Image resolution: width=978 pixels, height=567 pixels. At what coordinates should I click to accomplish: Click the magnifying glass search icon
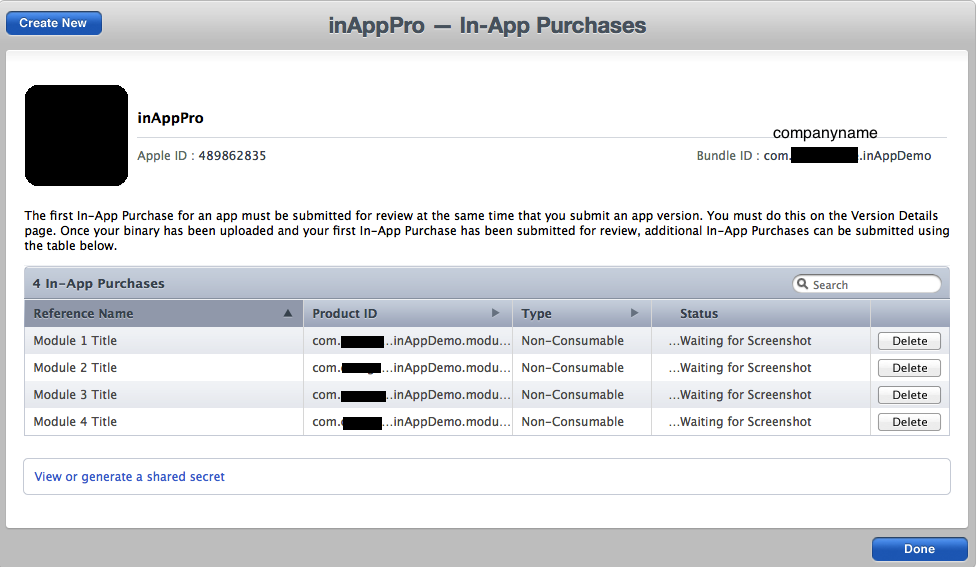tap(803, 284)
